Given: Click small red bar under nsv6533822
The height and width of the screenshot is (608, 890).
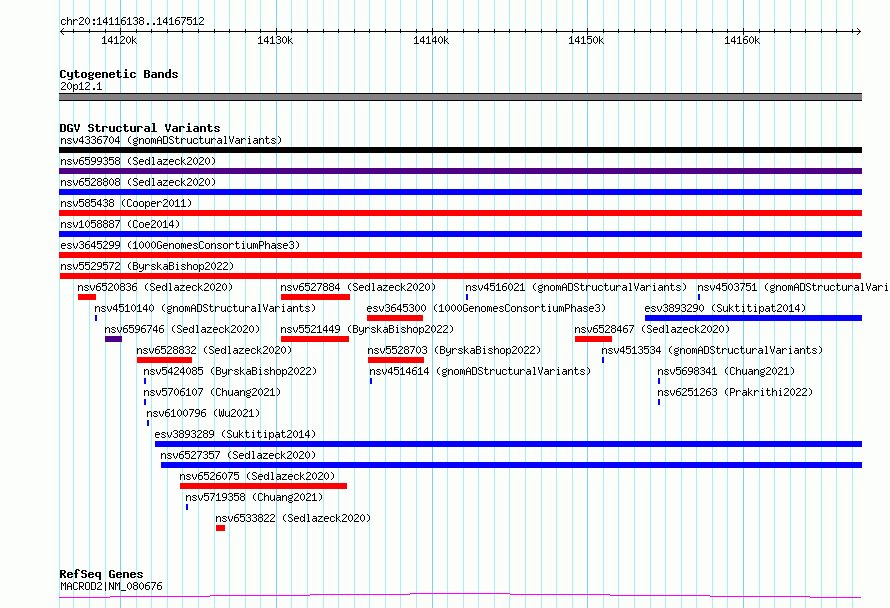Looking at the screenshot, I should [220, 528].
